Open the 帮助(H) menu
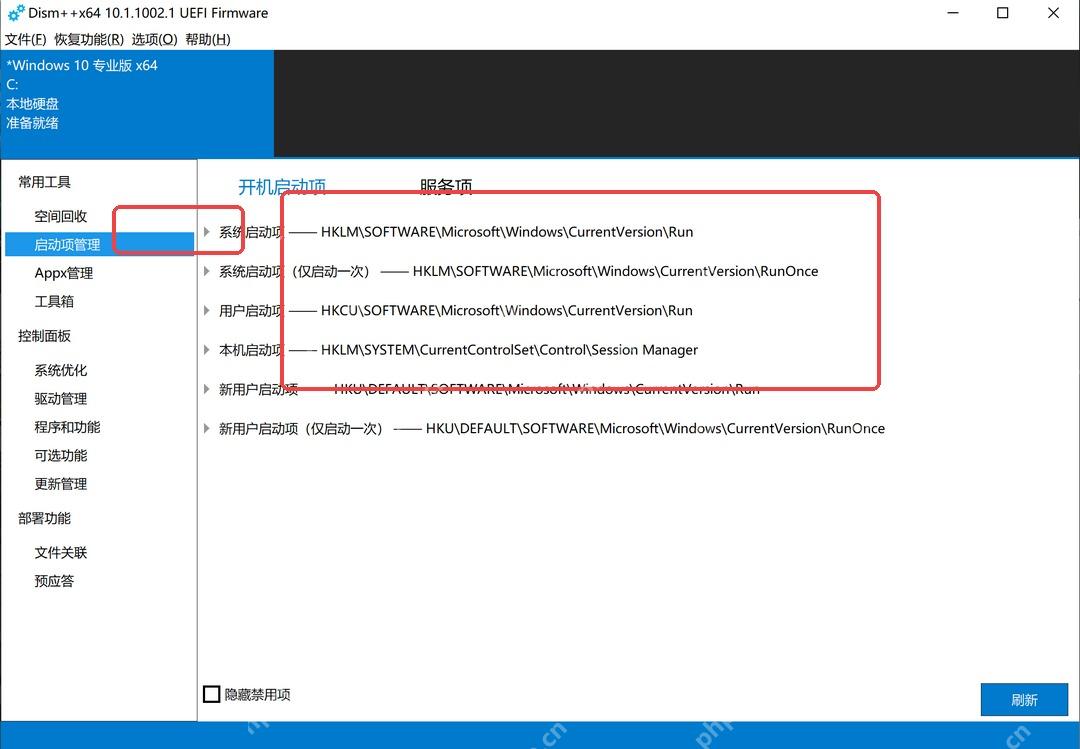Viewport: 1080px width, 749px height. click(x=208, y=39)
